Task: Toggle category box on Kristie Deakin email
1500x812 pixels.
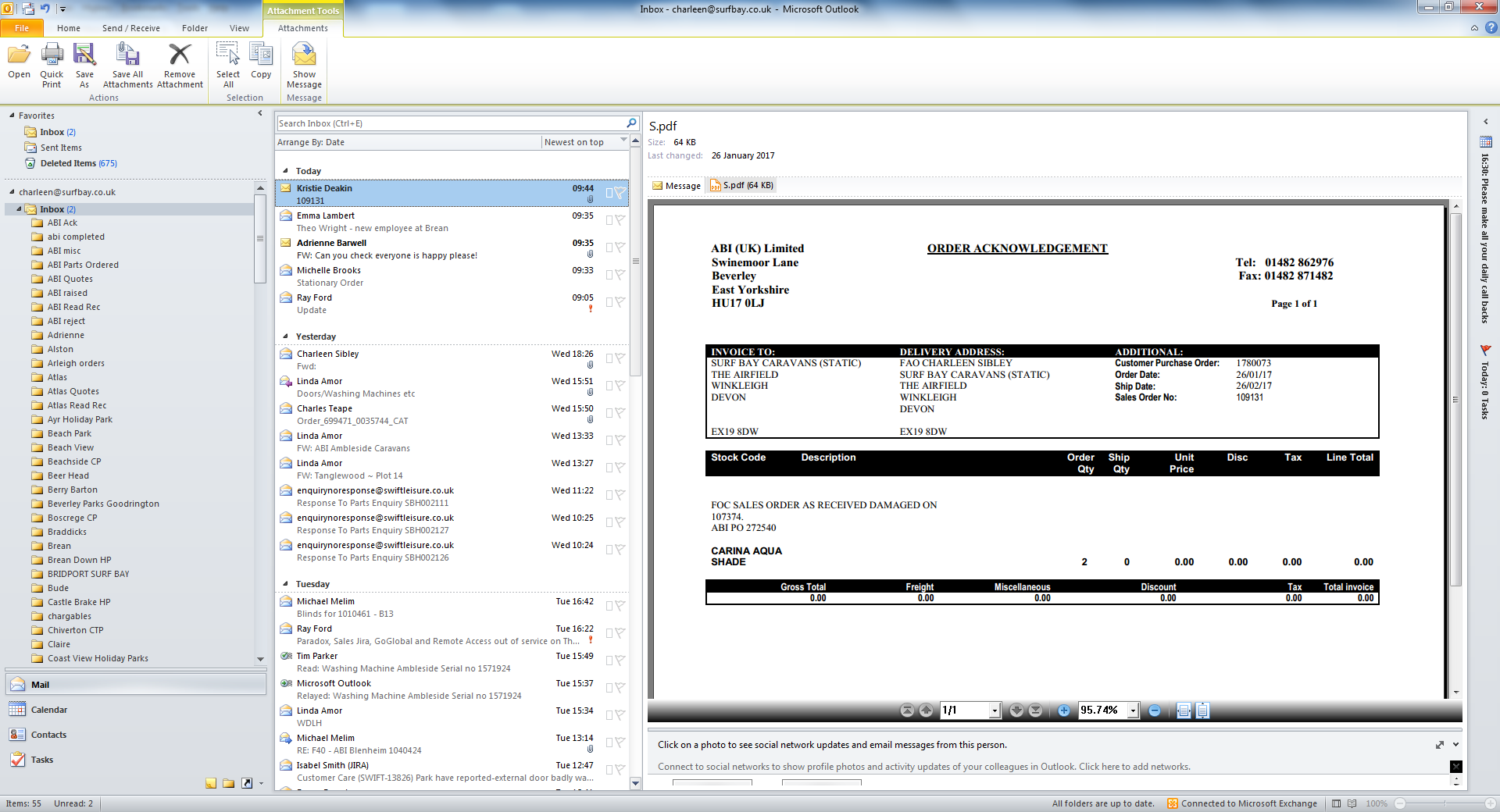Action: (609, 193)
